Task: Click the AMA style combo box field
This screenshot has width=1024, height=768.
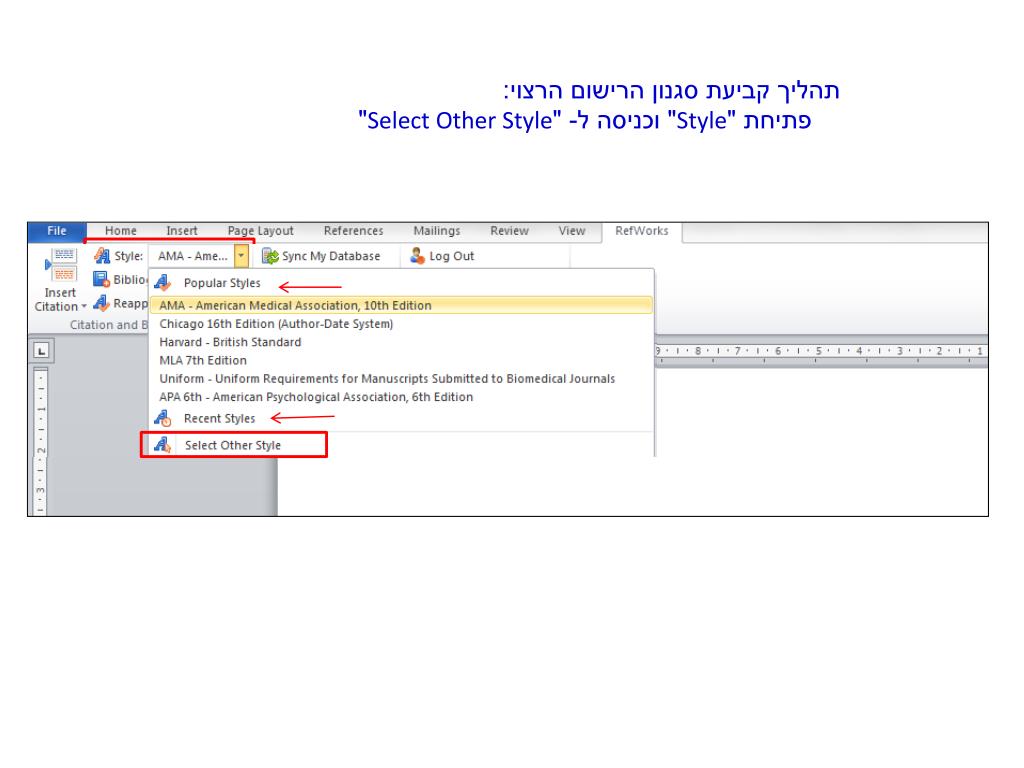Action: 192,256
